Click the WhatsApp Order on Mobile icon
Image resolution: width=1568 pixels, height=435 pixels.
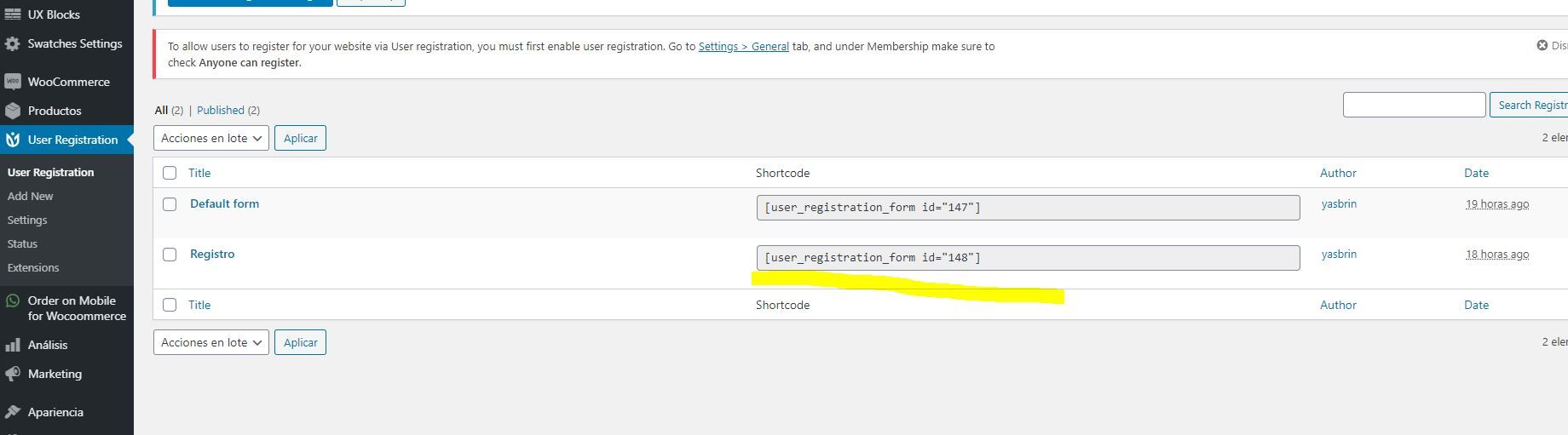coord(13,300)
